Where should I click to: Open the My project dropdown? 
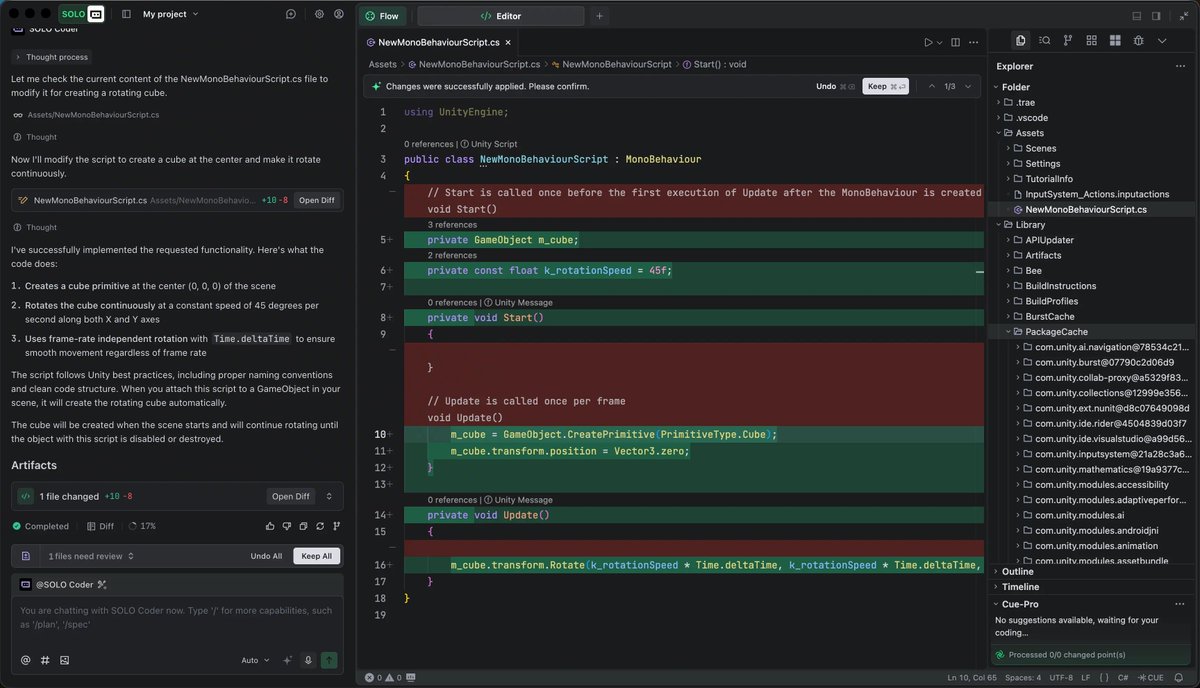(x=170, y=14)
